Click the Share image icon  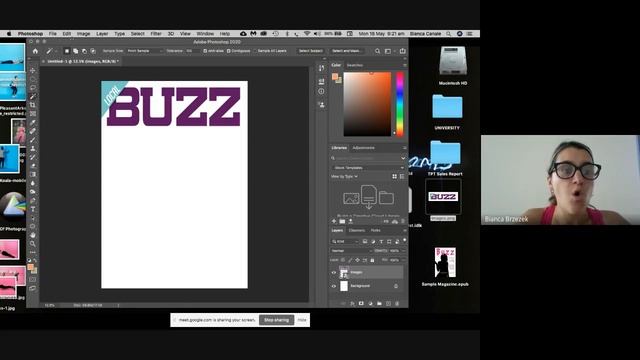click(402, 51)
